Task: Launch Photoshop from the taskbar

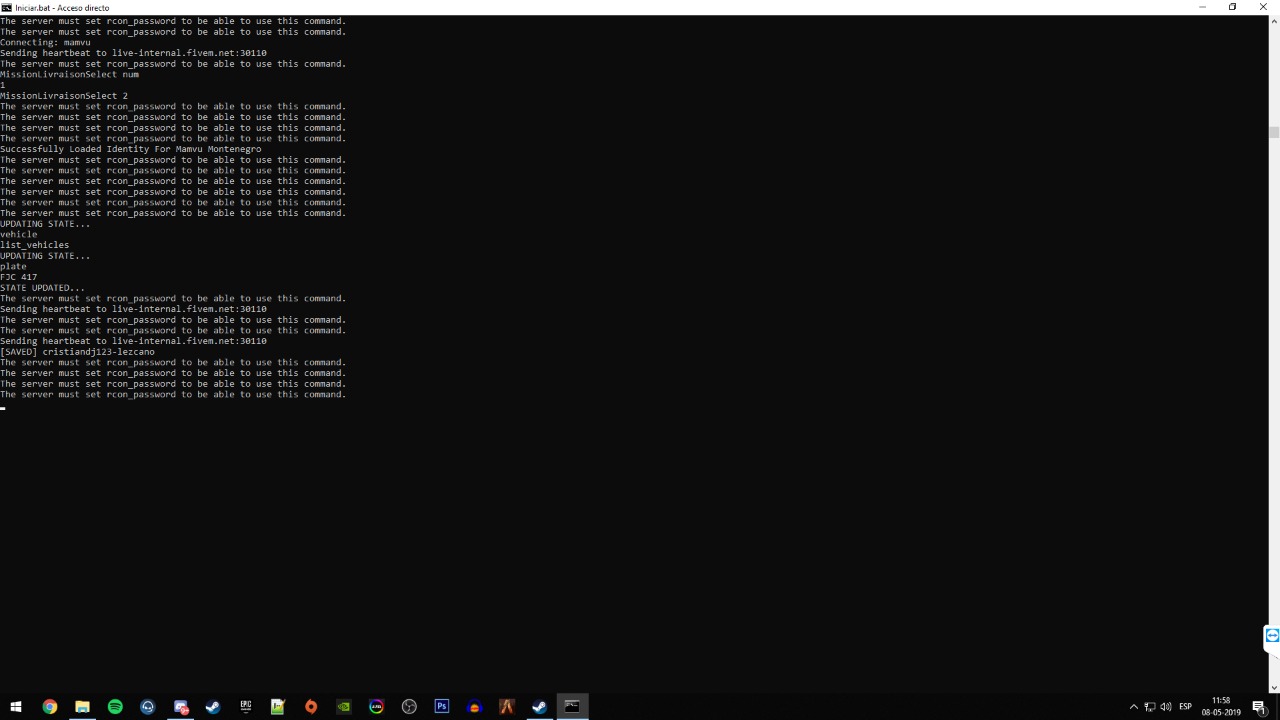Action: coord(441,707)
